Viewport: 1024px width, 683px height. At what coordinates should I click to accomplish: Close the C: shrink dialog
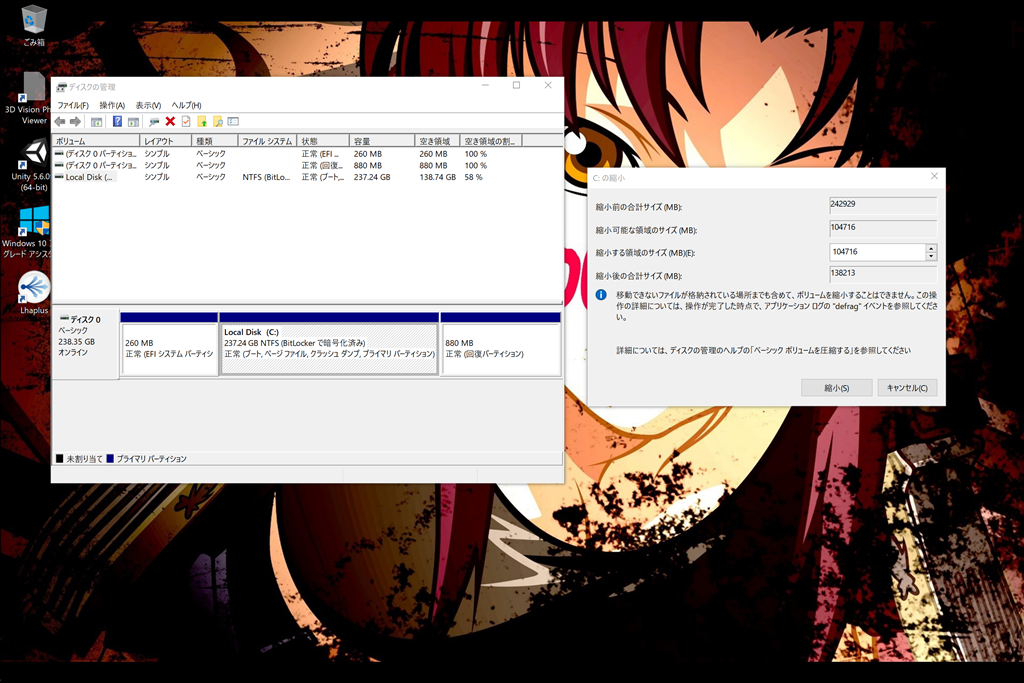click(x=935, y=176)
